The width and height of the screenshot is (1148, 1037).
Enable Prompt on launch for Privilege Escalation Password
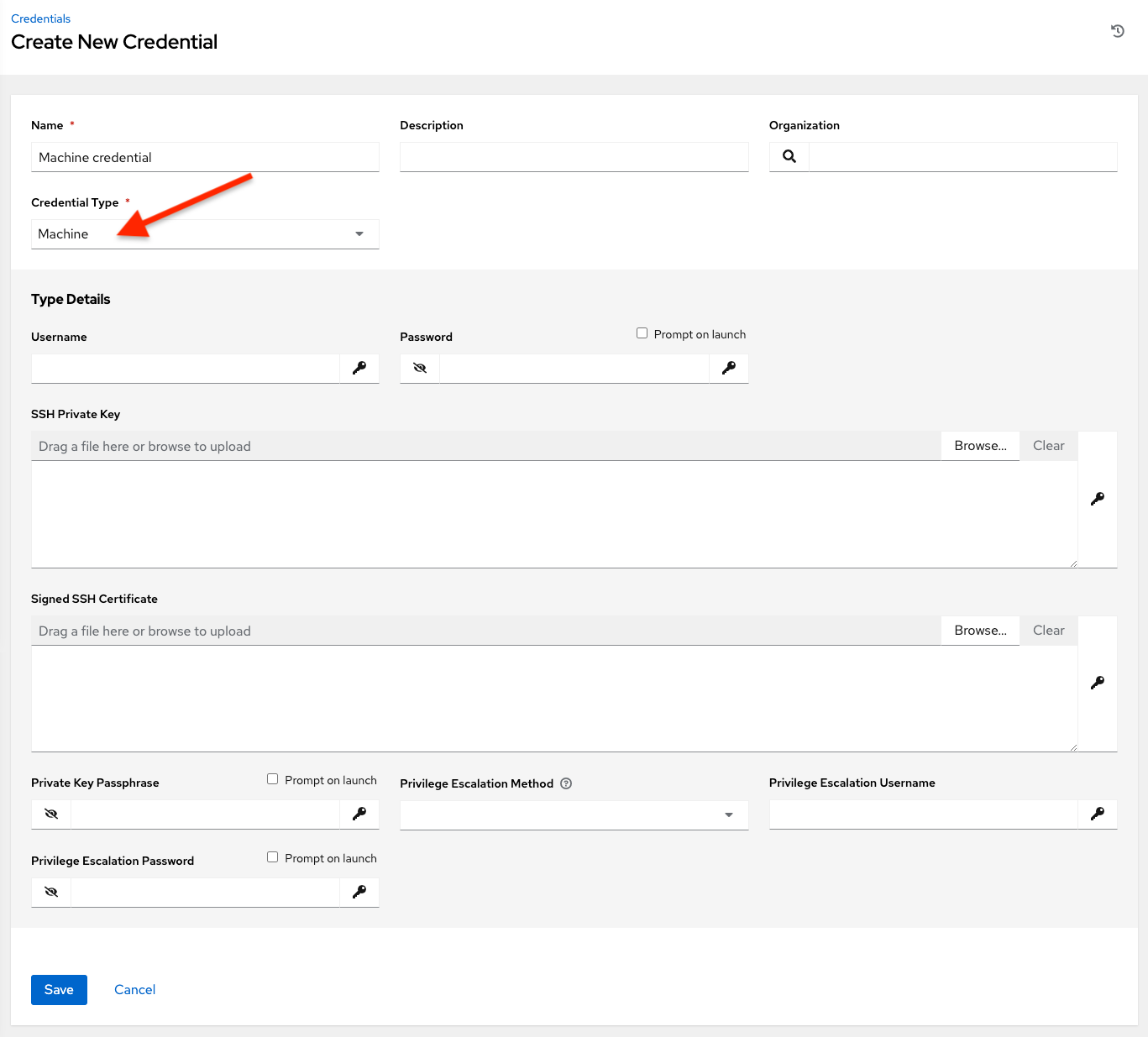272,856
